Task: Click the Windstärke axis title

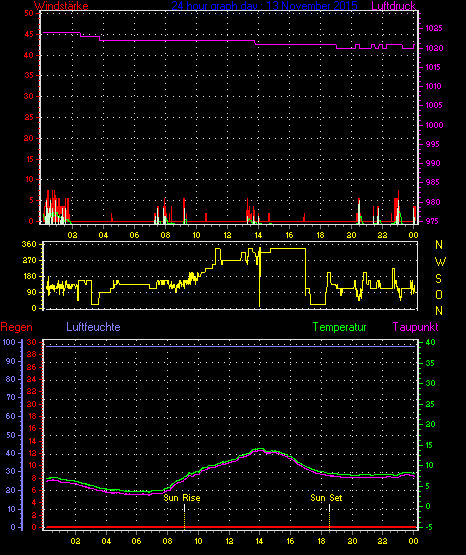Action: [61, 6]
